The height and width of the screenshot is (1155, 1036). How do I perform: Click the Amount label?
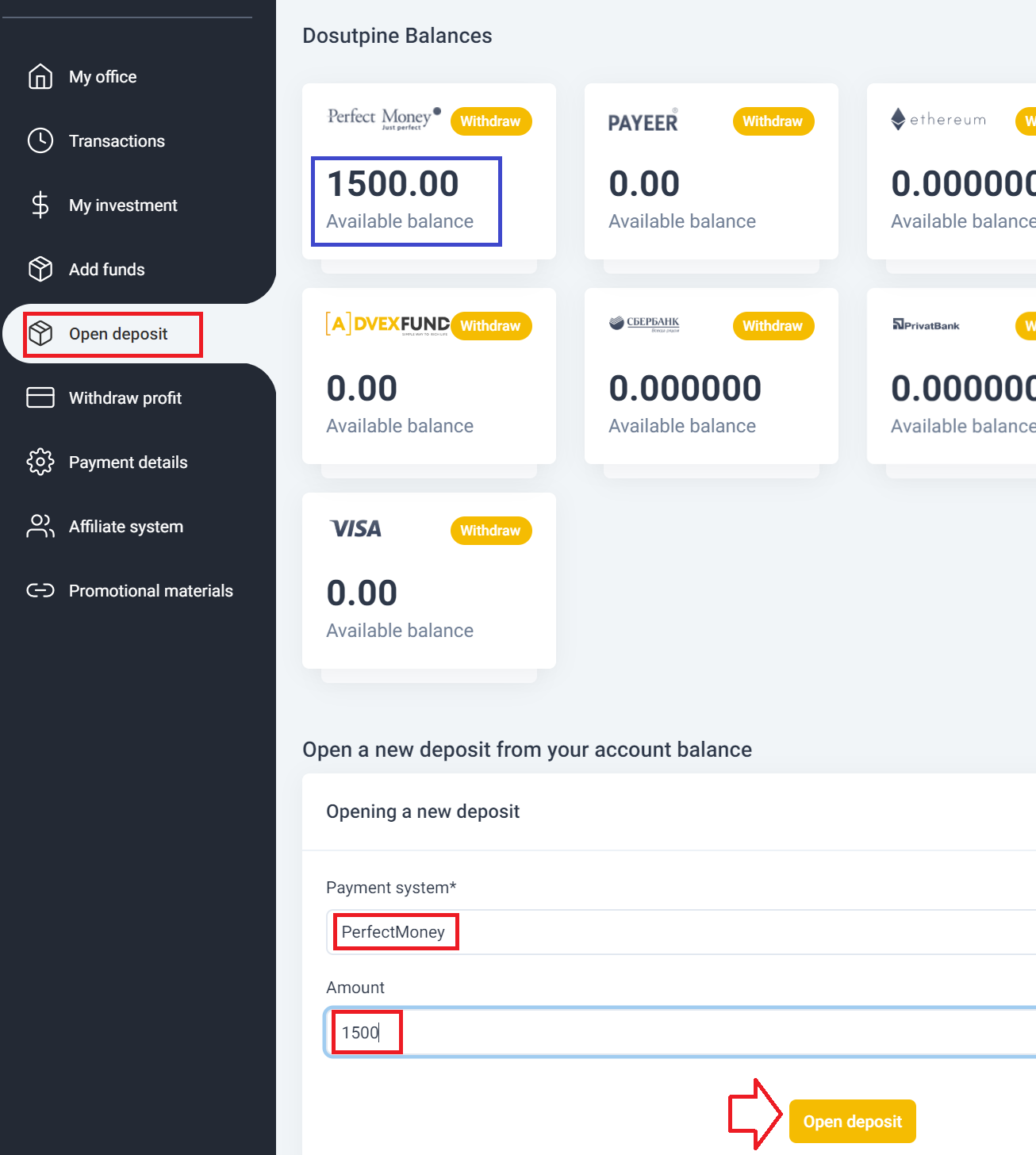(x=355, y=988)
